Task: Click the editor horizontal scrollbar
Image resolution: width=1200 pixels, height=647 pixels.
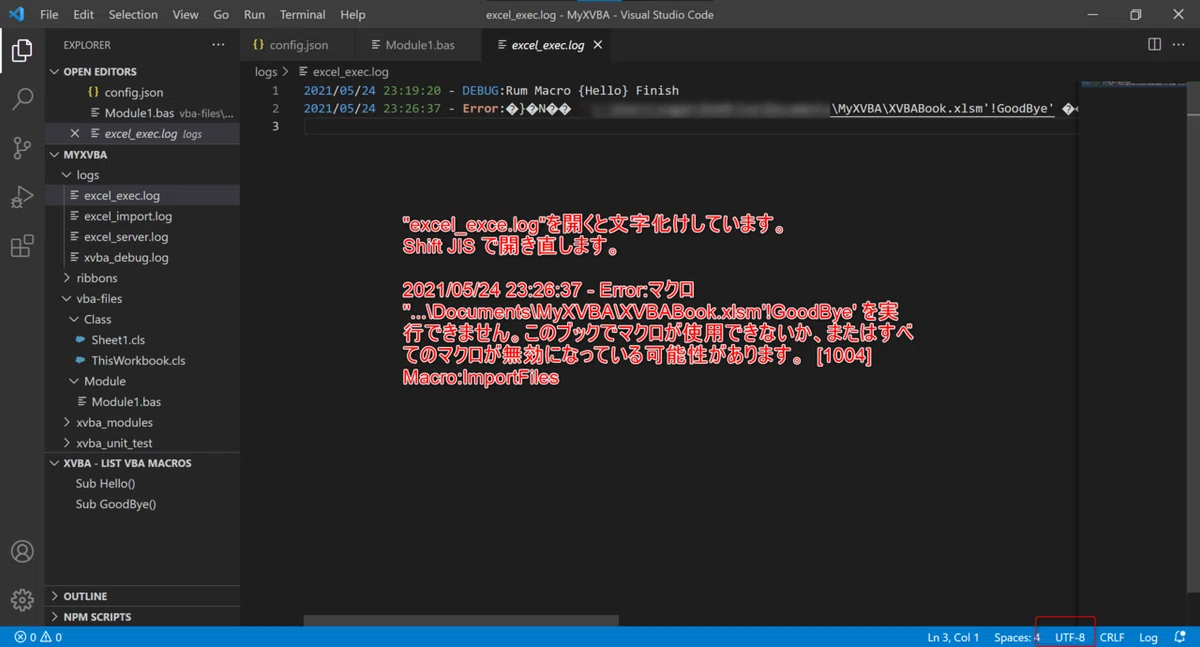Action: (461, 621)
